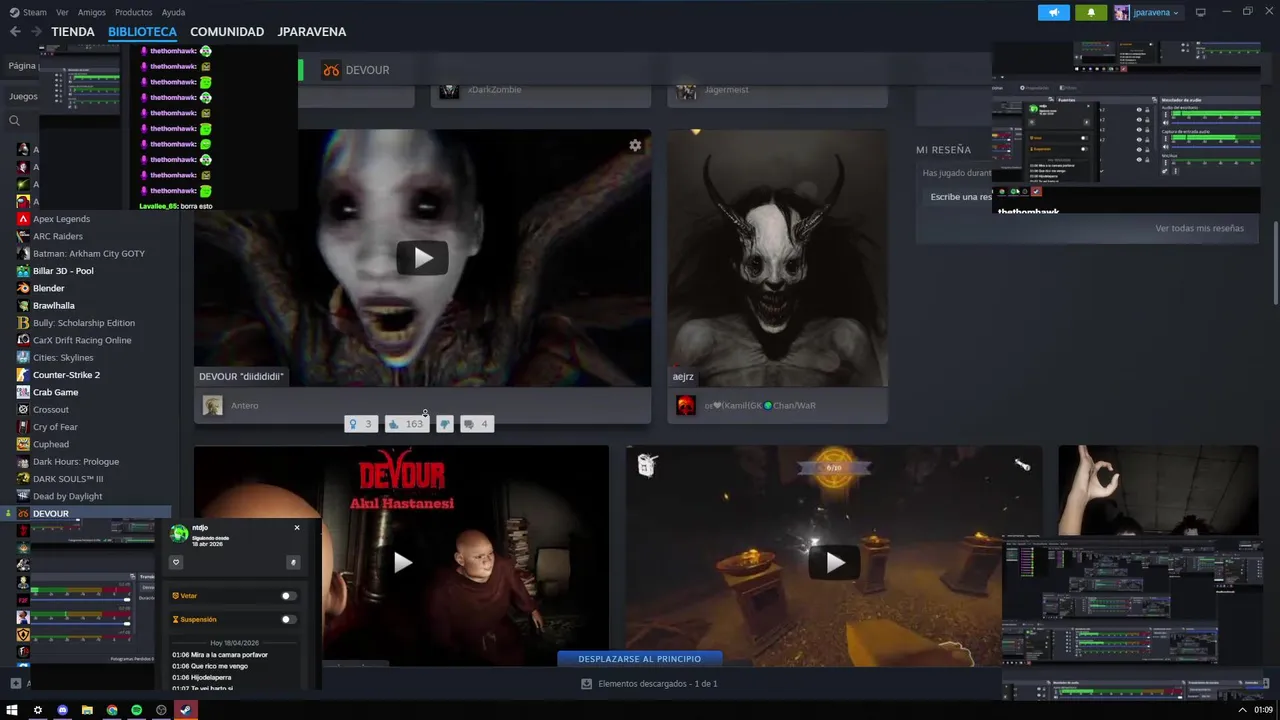Viewport: 1280px width, 720px height.
Task: Go to the TIENDA tab
Action: (73, 32)
